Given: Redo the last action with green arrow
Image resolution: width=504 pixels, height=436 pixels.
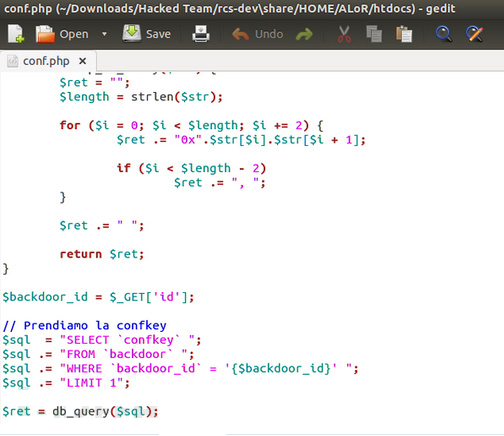Looking at the screenshot, I should 304,34.
